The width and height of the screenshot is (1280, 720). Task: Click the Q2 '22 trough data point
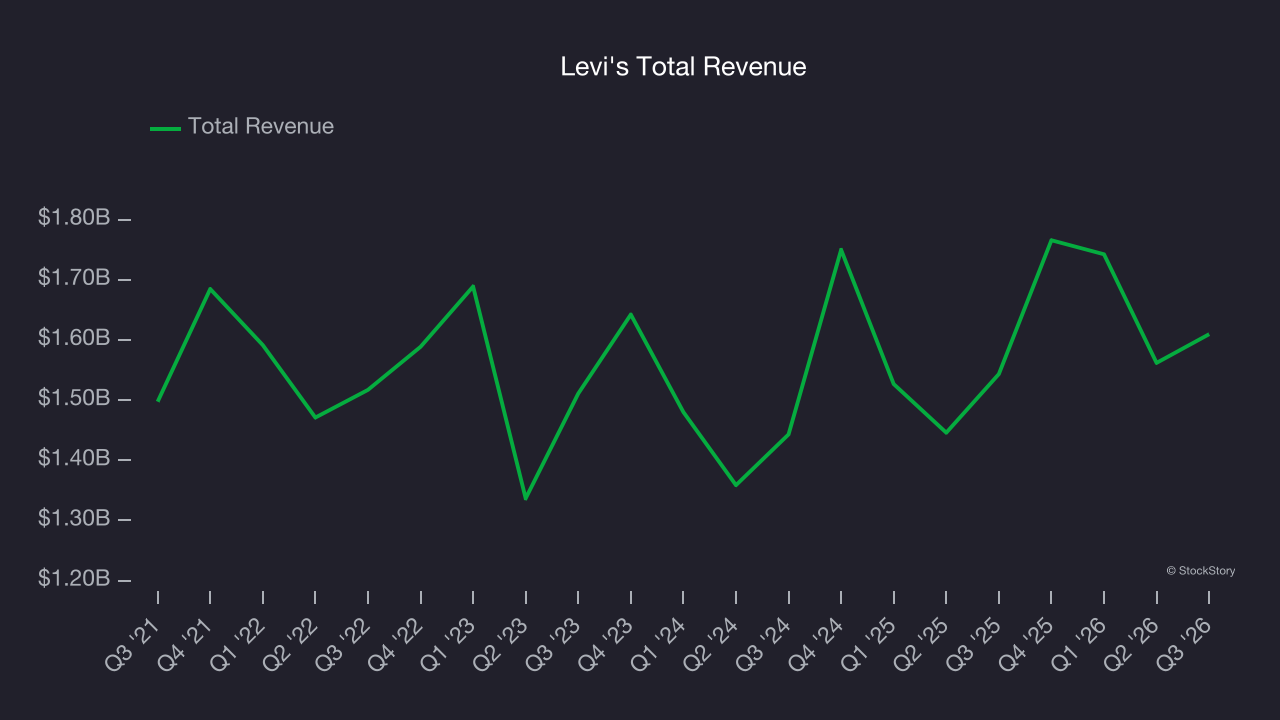(315, 417)
